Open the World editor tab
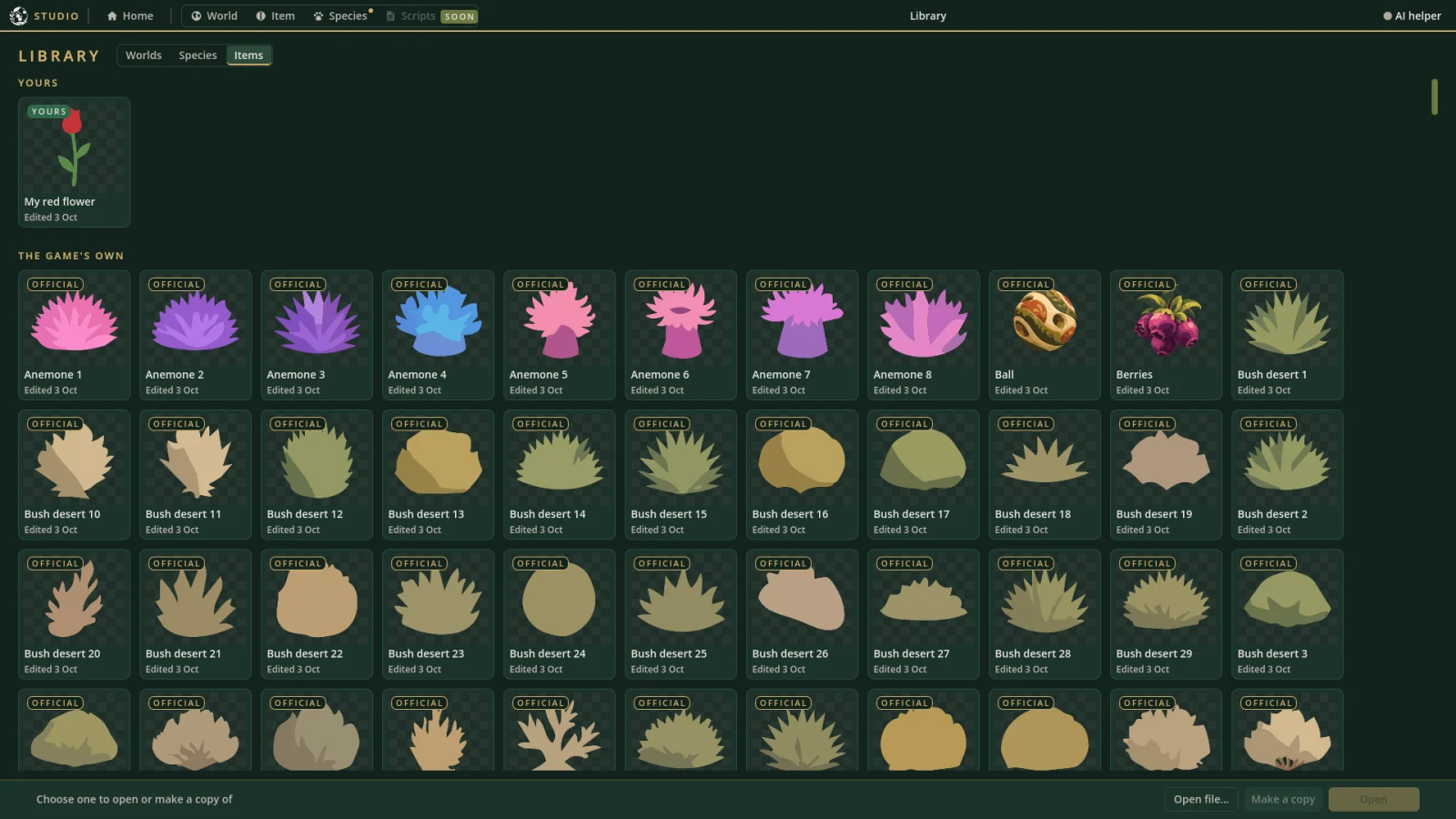The image size is (1456, 819). (x=214, y=15)
